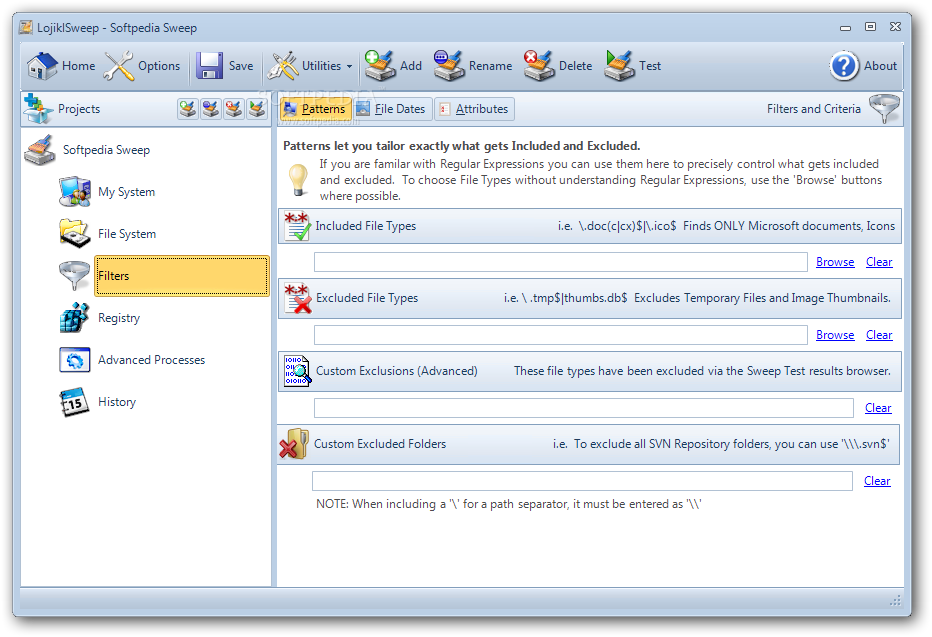932x637 pixels.
Task: Click the funnel icon next to Filters
Action: (x=74, y=276)
